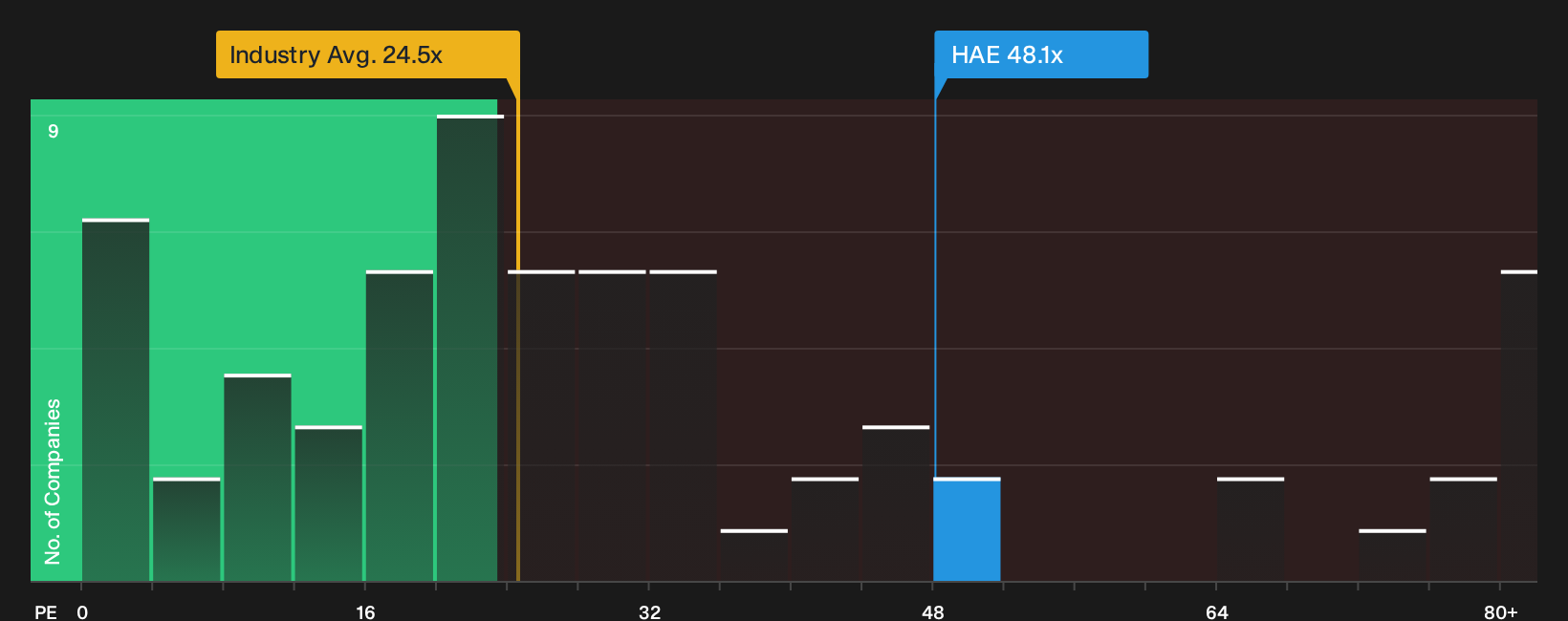Click the x-axis label 48
Screen dimensions: 1568x621
pyautogui.click(x=933, y=611)
